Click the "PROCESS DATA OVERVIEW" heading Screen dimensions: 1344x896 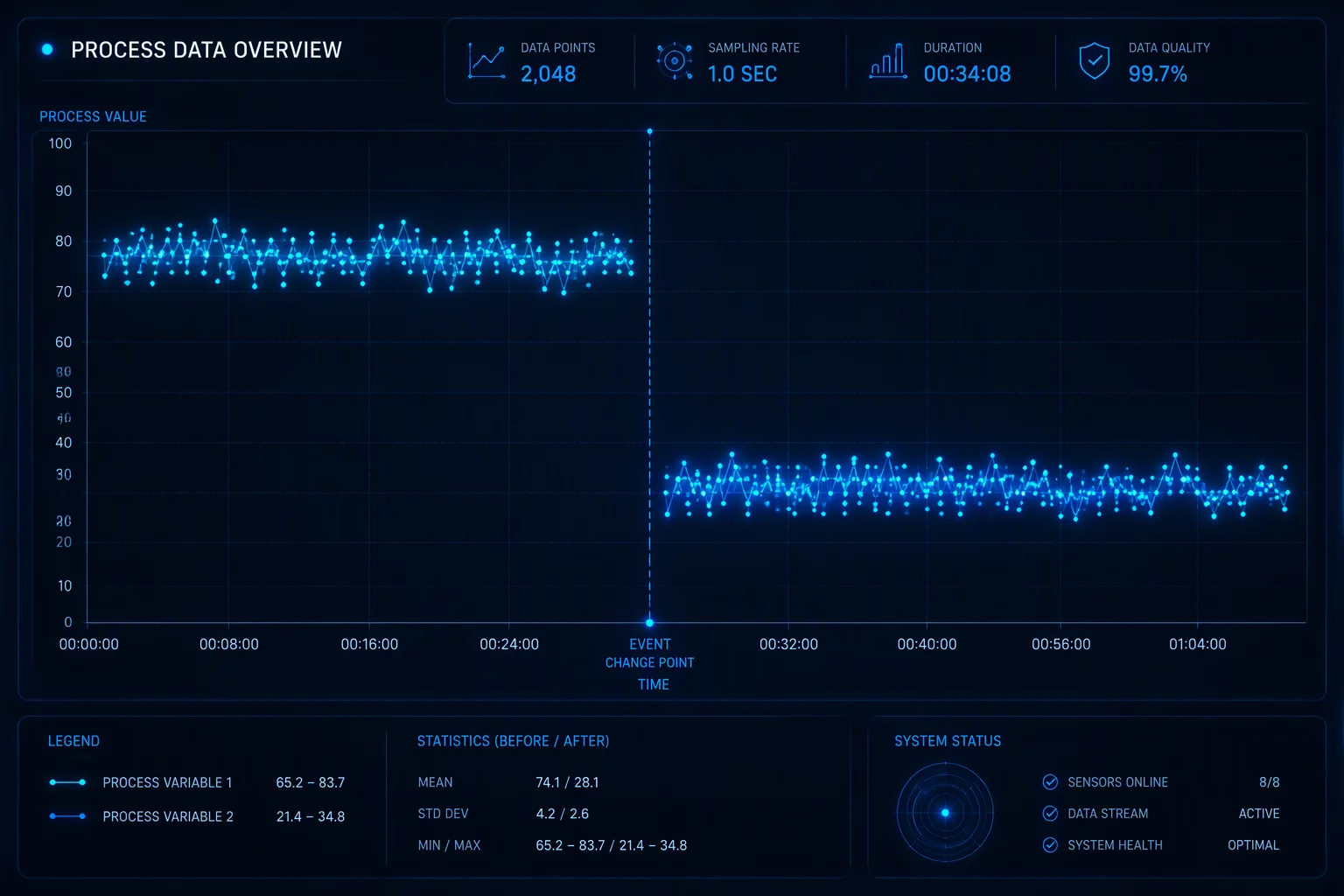click(x=206, y=50)
